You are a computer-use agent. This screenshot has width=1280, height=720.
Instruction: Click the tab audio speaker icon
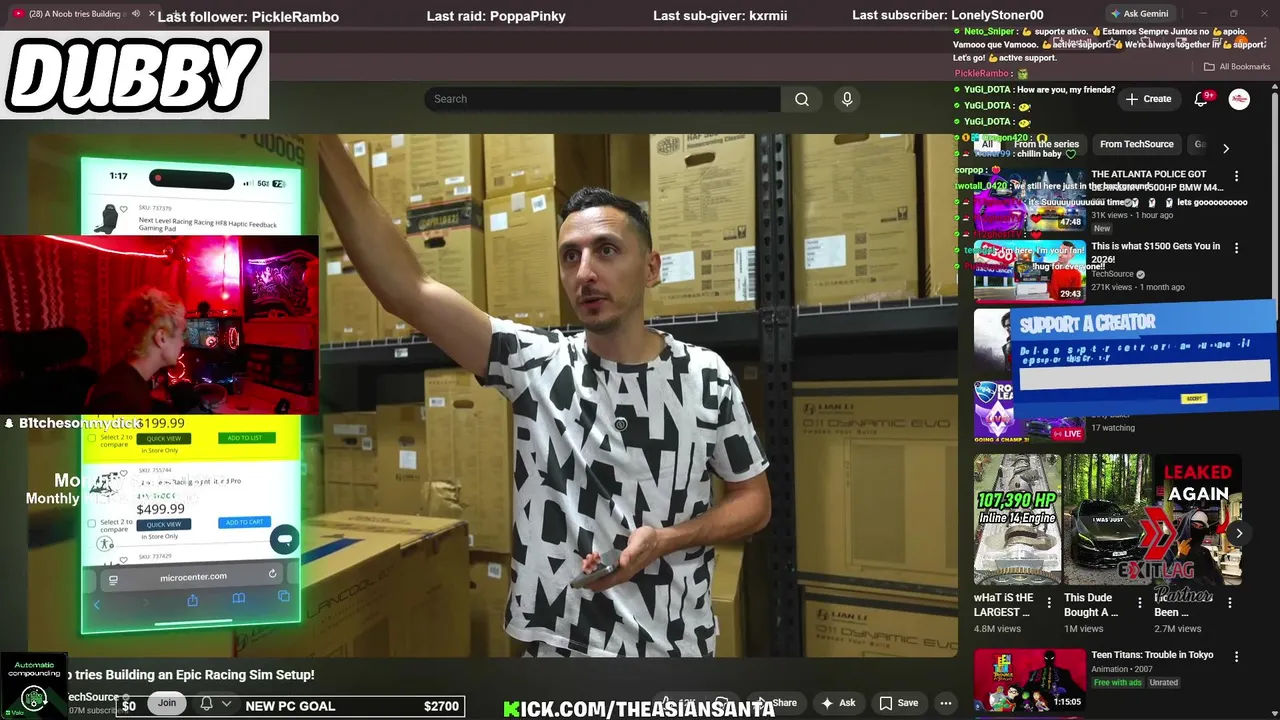click(x=135, y=14)
